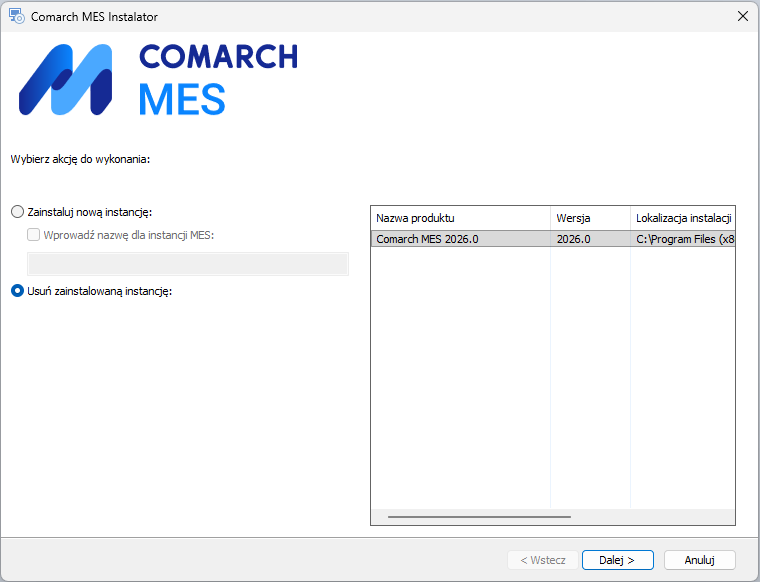Select the 'Comarch MES 2026.0' row

pyautogui.click(x=553, y=239)
